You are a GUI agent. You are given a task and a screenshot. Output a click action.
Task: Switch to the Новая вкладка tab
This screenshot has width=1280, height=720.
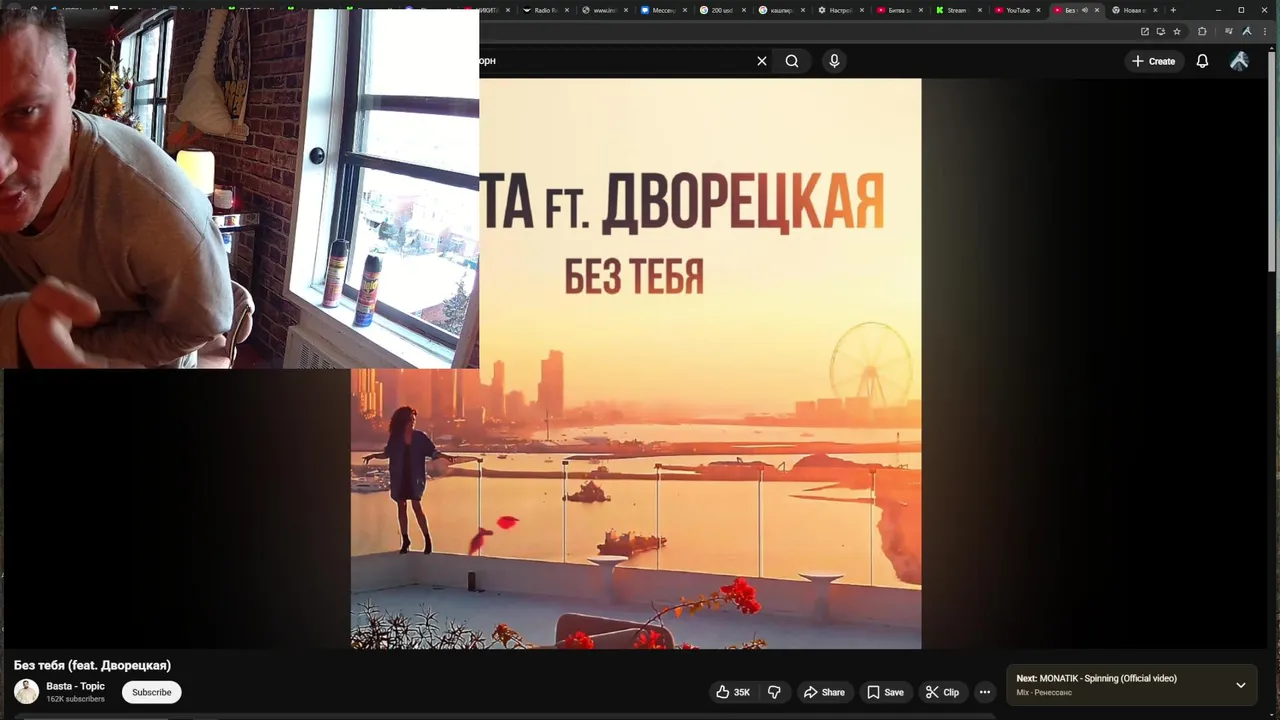coord(1133,10)
